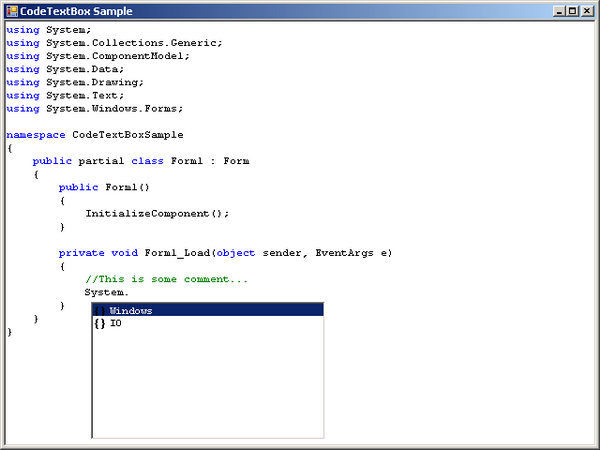Click the 'partial' keyword in class declaration
This screenshot has height=450, width=600.
[x=101, y=161]
